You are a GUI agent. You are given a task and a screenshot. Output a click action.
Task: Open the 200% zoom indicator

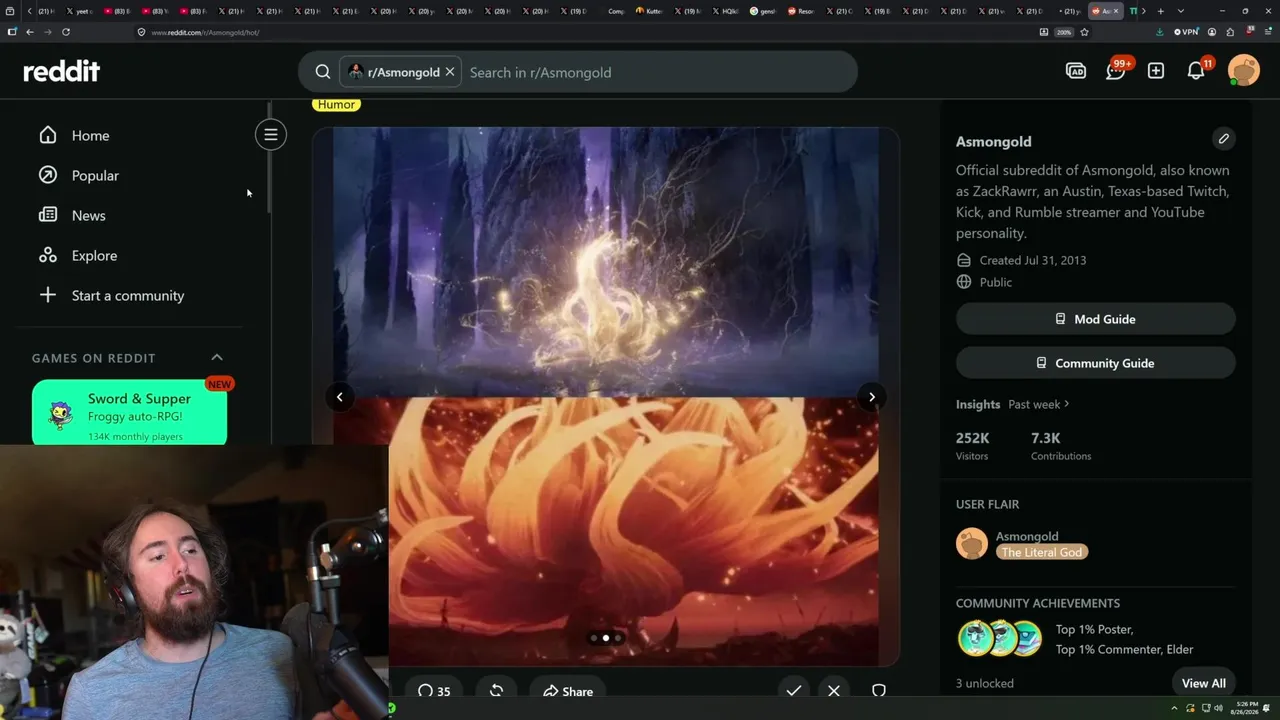click(1064, 32)
